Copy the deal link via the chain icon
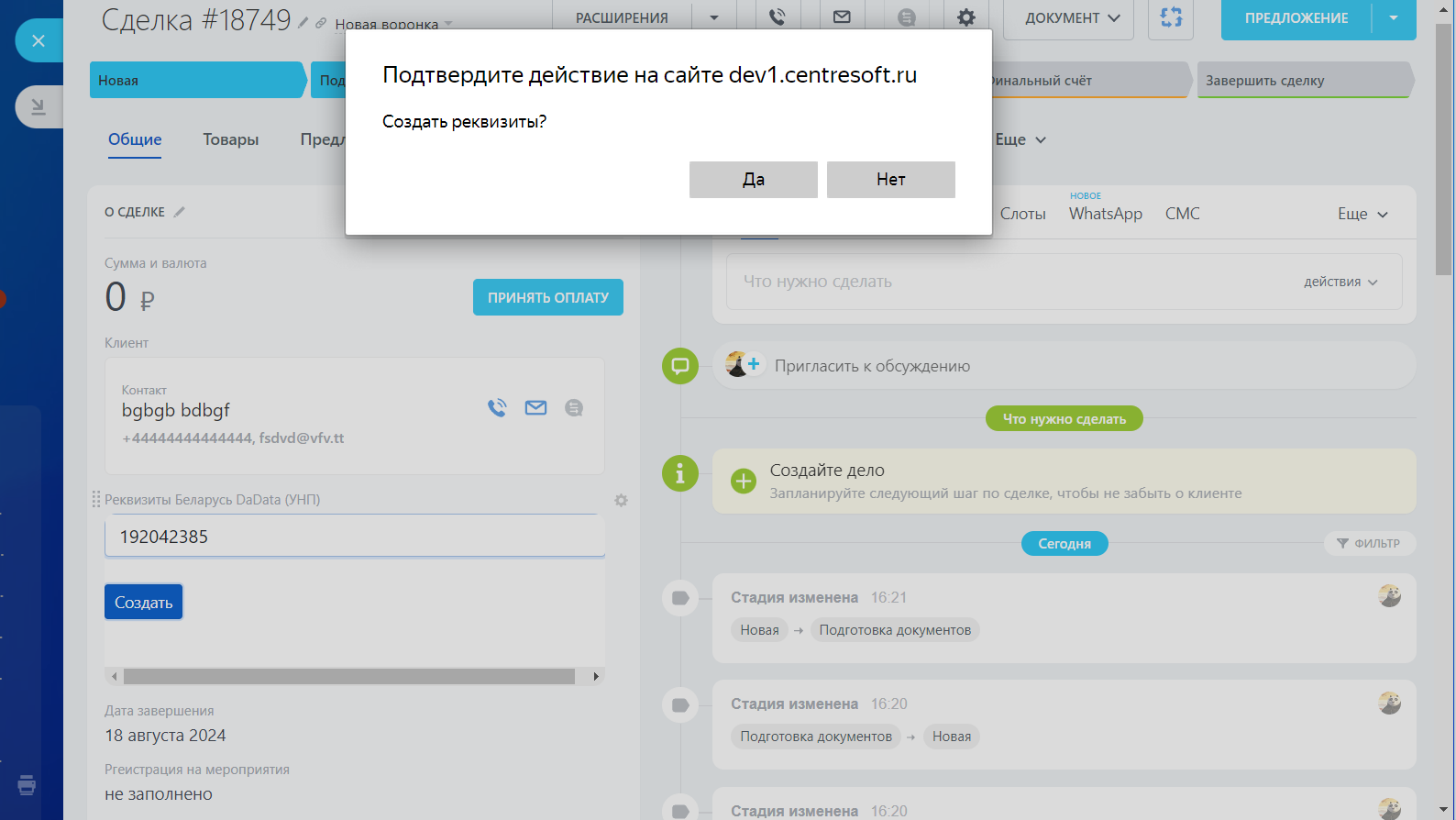This screenshot has height=820, width=1456. 321,23
